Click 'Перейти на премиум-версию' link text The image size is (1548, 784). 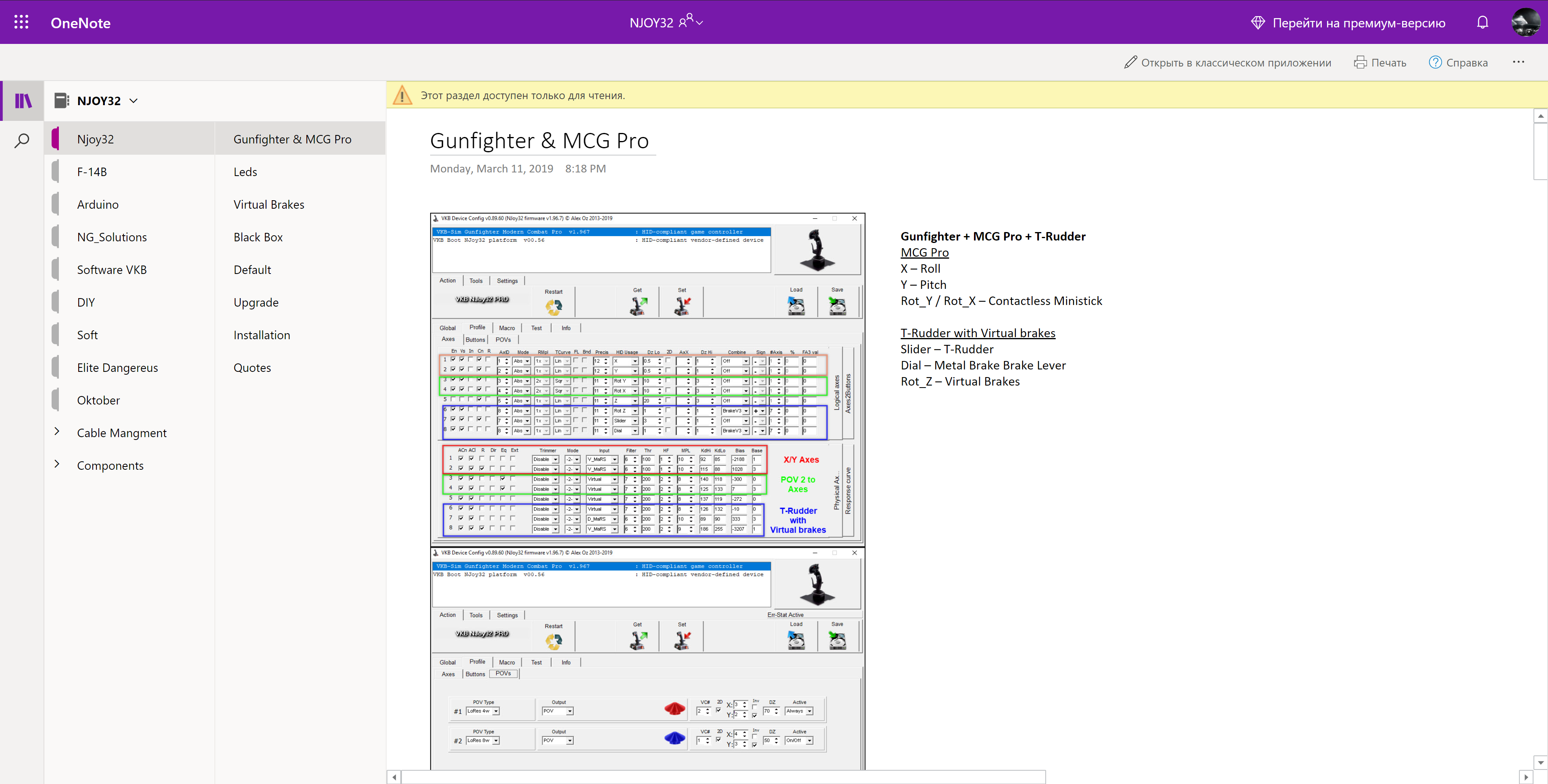click(1359, 23)
